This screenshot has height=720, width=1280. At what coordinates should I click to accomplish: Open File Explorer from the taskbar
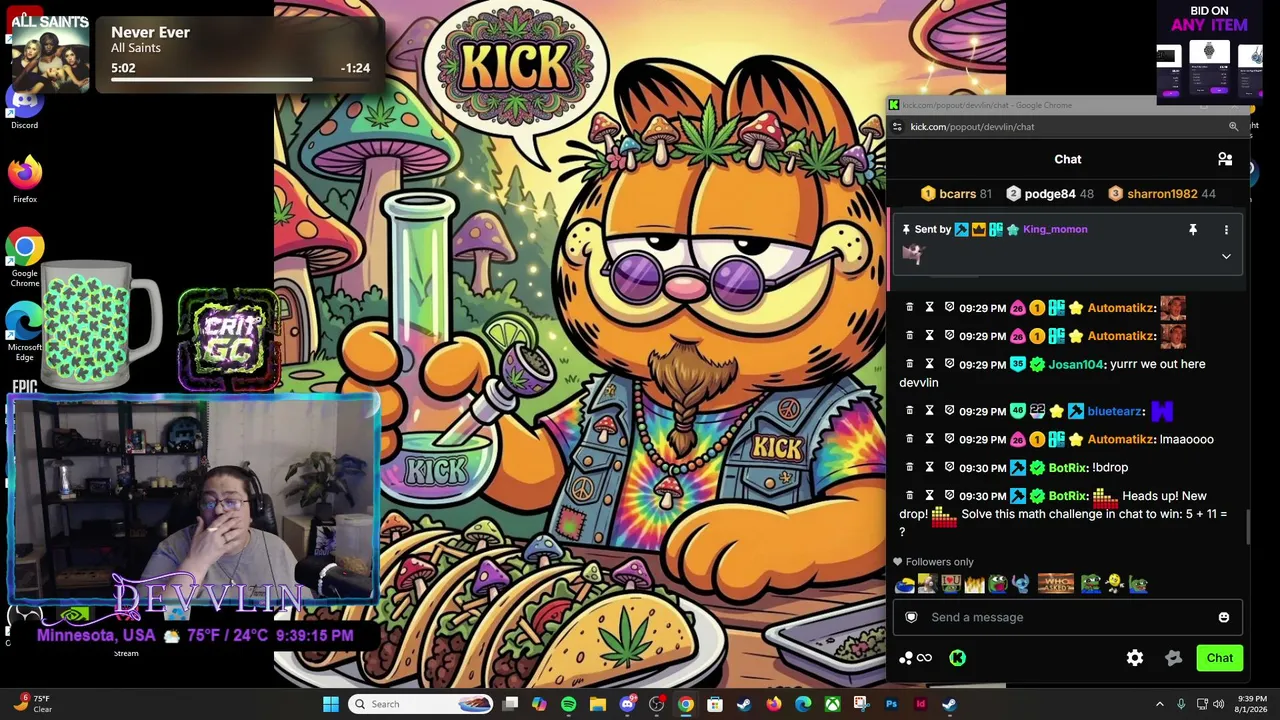click(x=598, y=704)
